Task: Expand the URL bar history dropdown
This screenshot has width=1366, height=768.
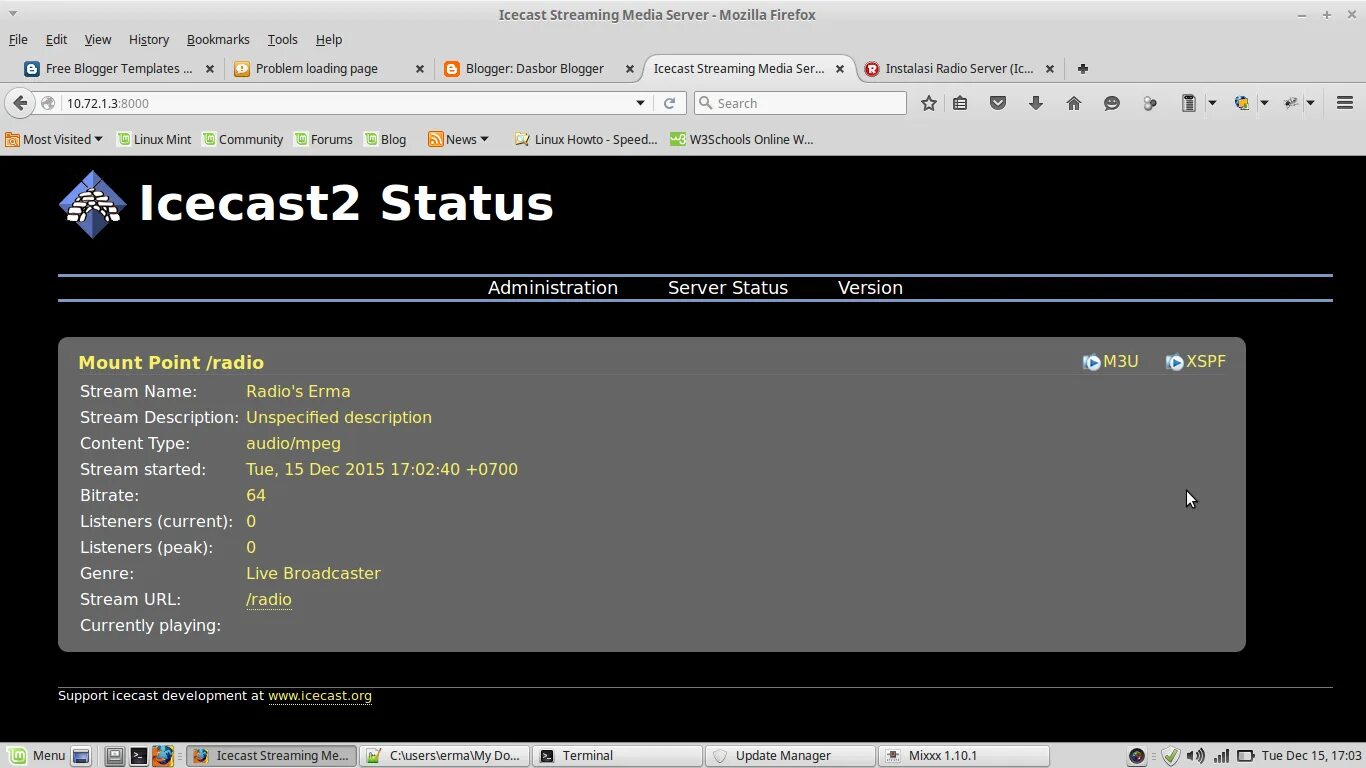Action: [641, 103]
